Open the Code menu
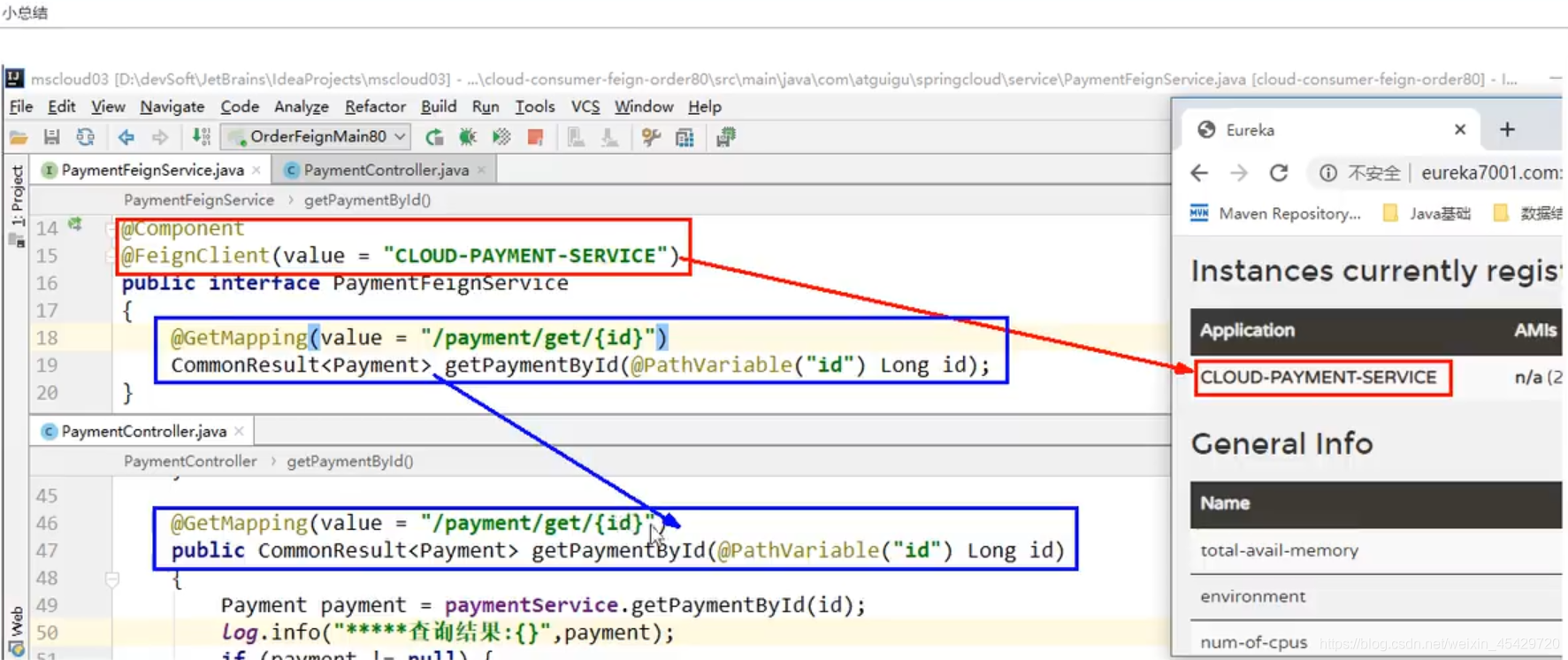The image size is (1568, 660). (x=240, y=106)
